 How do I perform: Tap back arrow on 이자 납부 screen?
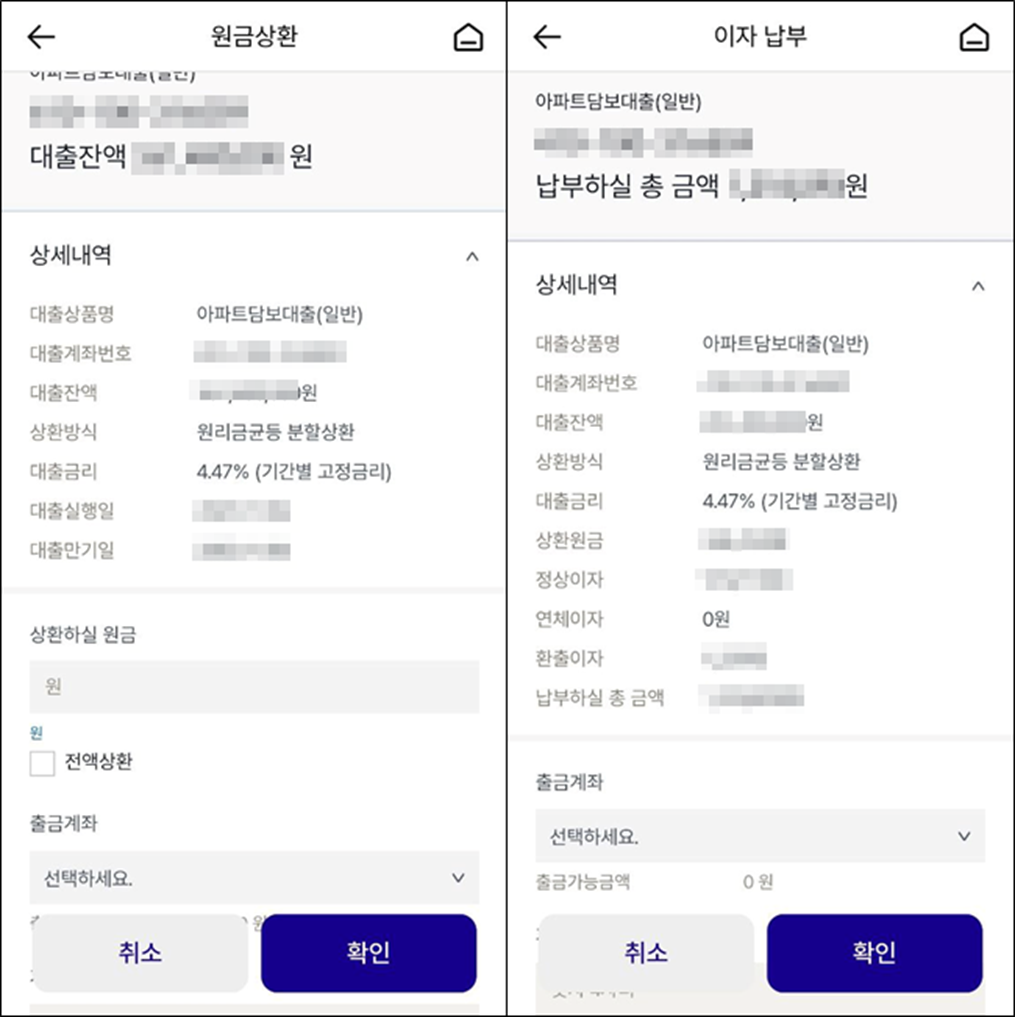[547, 37]
